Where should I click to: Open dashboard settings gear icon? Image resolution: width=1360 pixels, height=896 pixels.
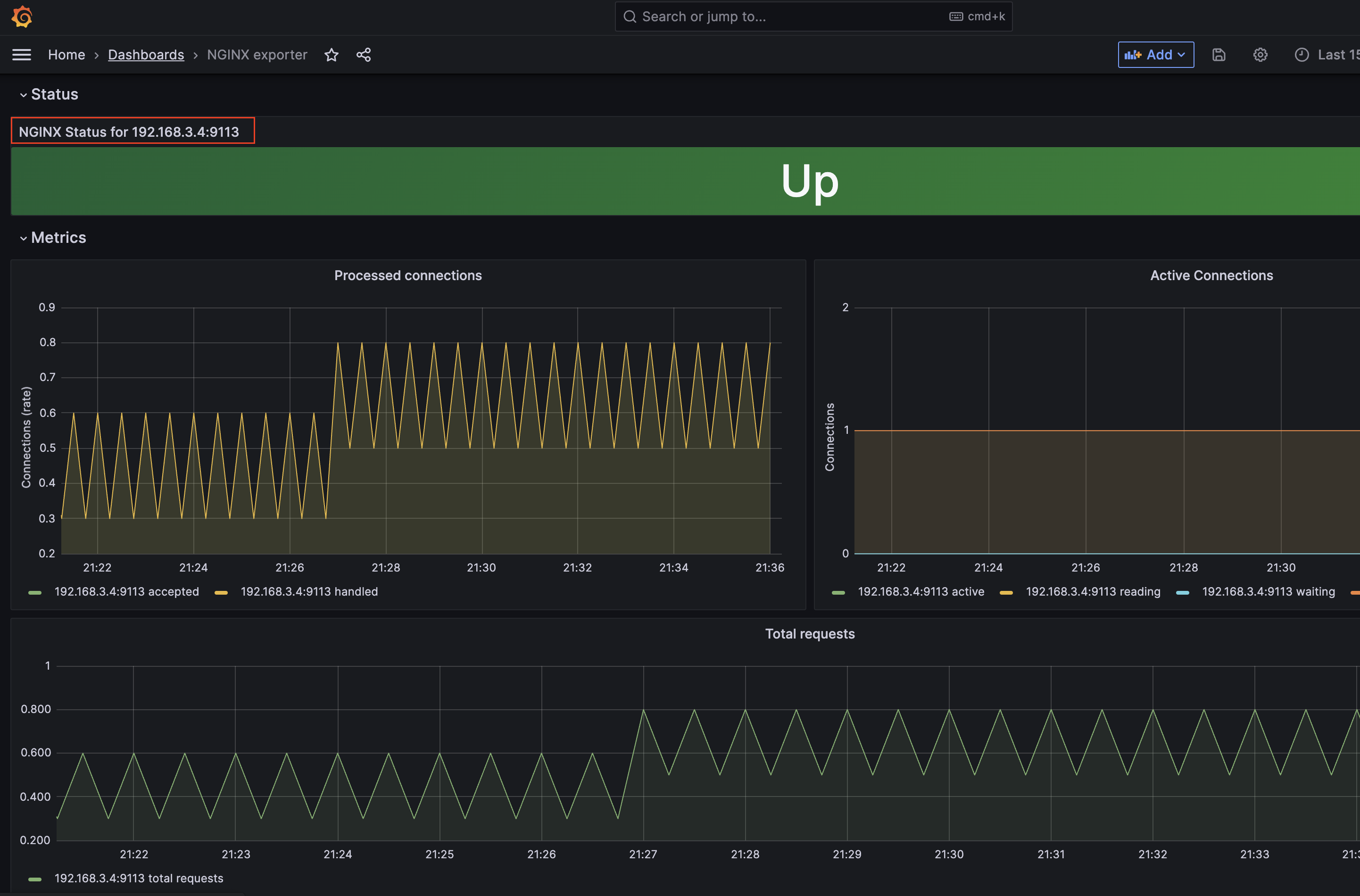point(1260,55)
